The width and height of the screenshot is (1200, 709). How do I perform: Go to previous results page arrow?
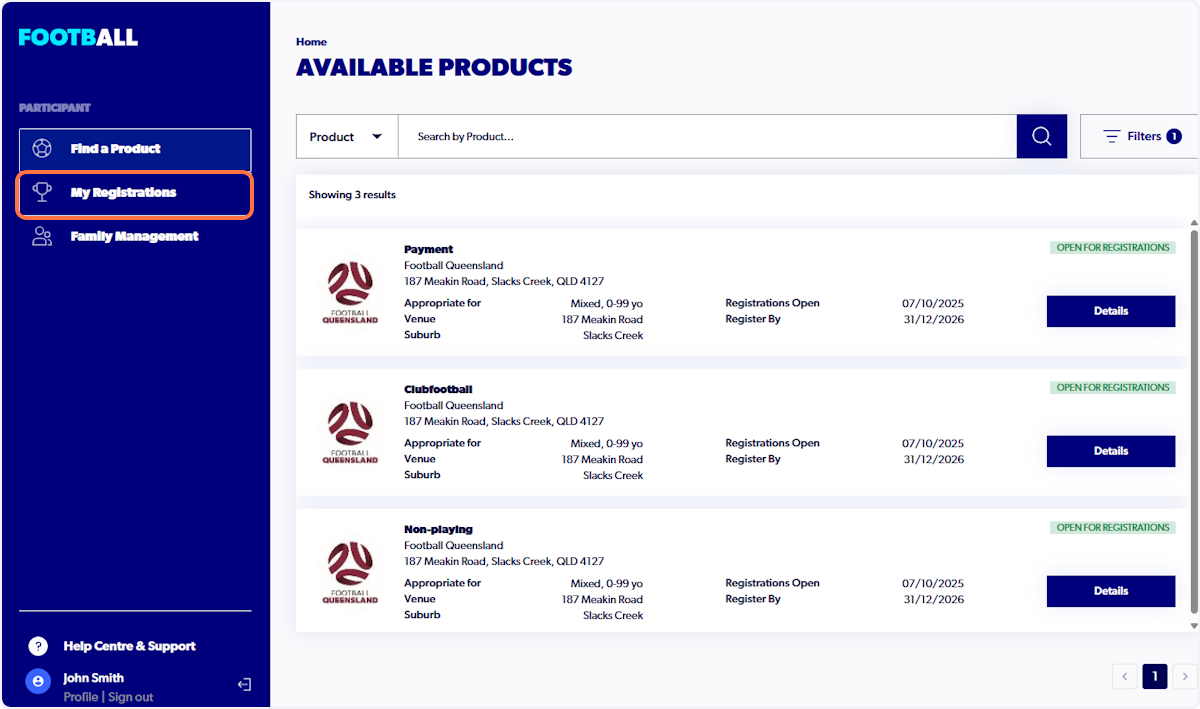1124,677
